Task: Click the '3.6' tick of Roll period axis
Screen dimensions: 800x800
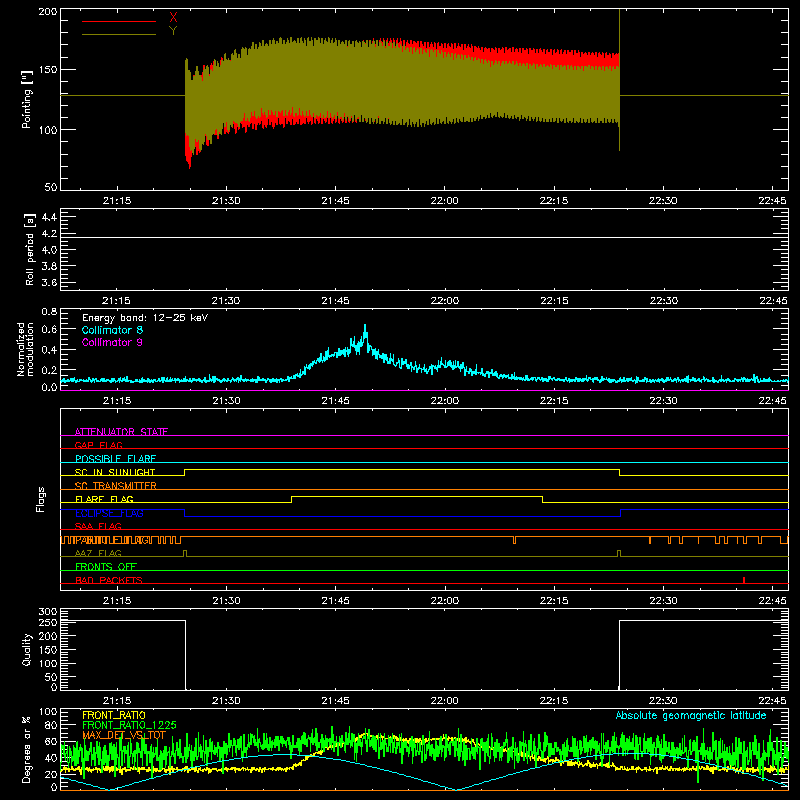Action: click(x=49, y=282)
